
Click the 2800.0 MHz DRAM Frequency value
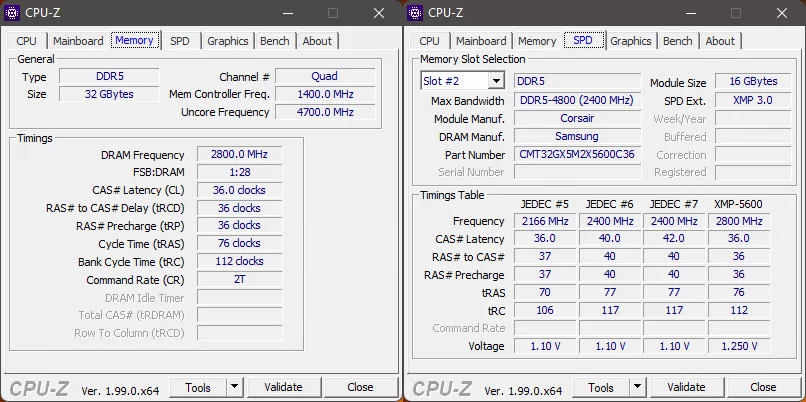(240, 154)
